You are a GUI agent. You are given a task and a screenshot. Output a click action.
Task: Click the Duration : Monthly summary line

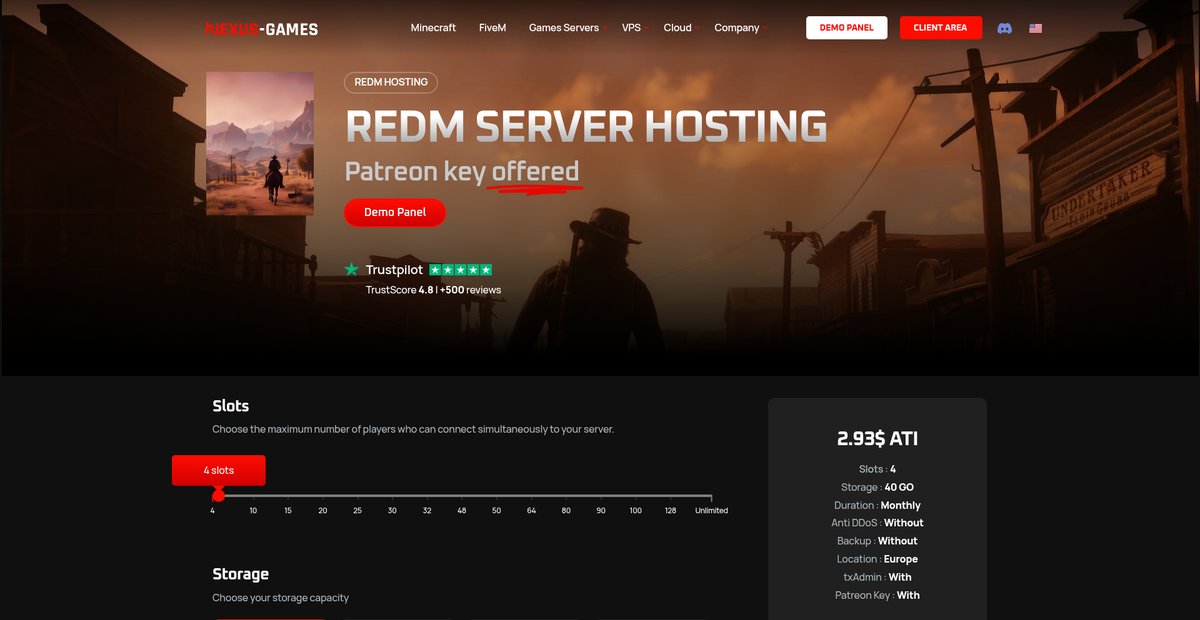pyautogui.click(x=877, y=505)
